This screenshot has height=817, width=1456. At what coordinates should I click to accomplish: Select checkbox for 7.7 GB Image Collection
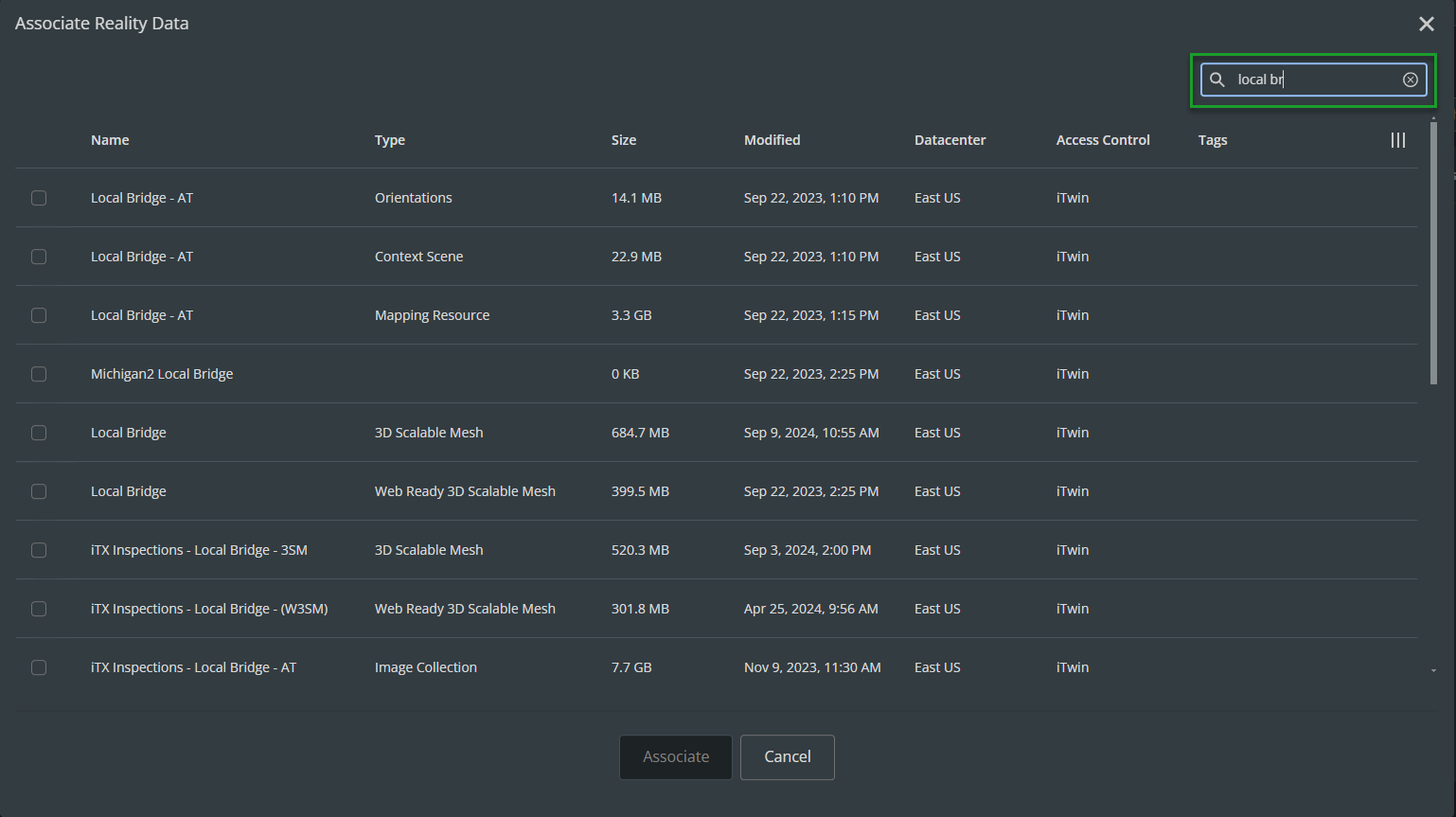tap(39, 667)
